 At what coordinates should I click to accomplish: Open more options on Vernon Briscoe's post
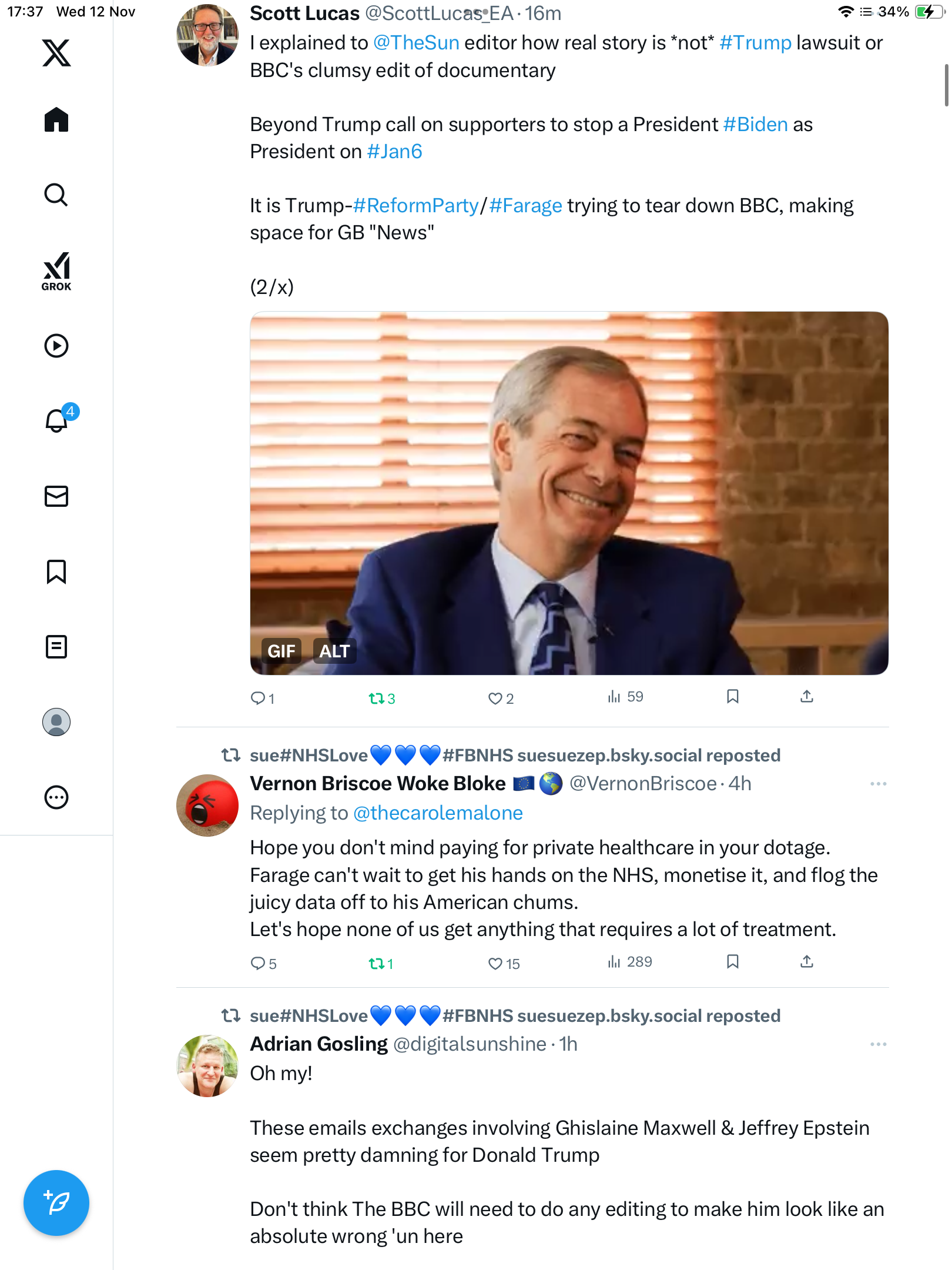click(878, 784)
